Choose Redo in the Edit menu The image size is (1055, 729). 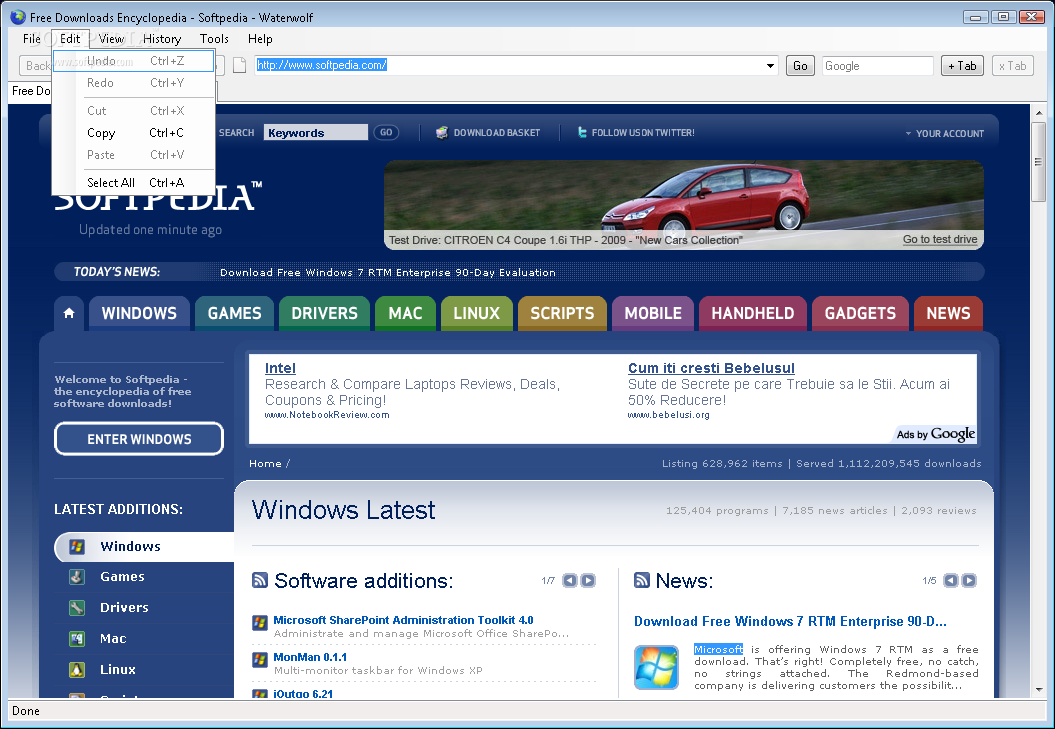[x=133, y=83]
